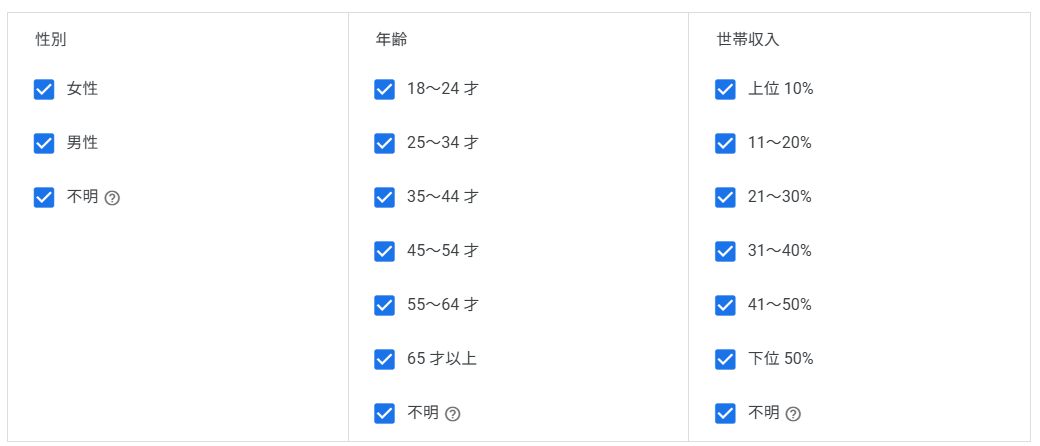Click help icon beside age 不明
This screenshot has width=1040, height=446.
[453, 414]
